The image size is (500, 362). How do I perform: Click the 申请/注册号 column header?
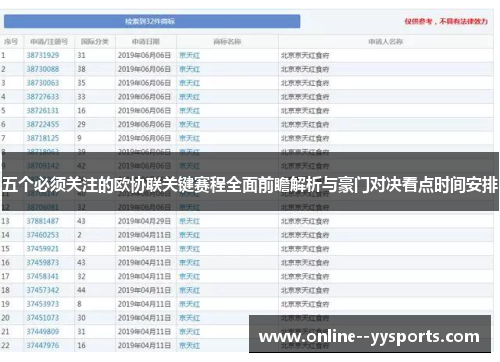(x=49, y=42)
